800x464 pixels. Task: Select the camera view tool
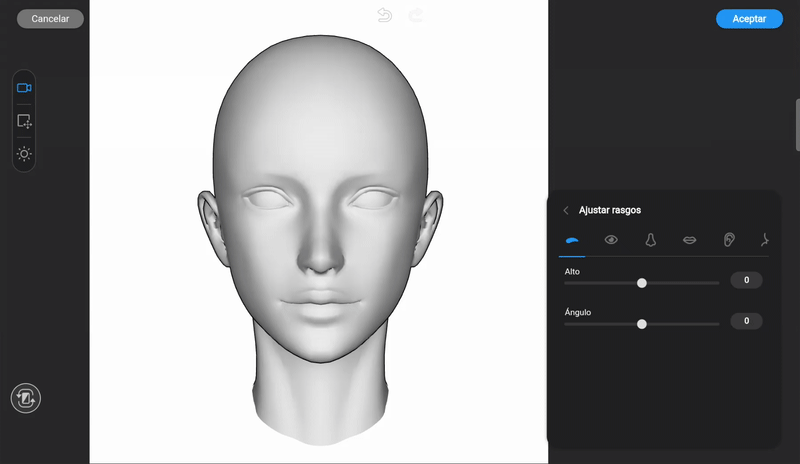(x=24, y=88)
